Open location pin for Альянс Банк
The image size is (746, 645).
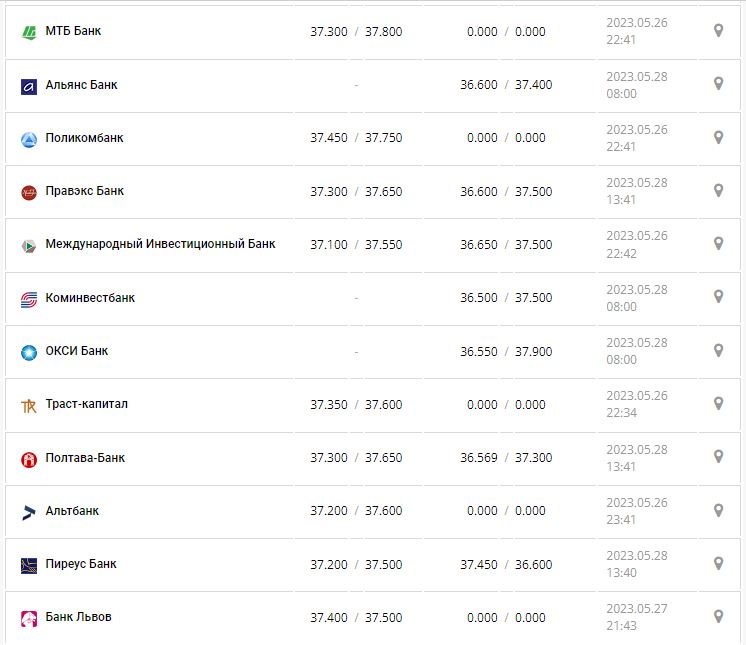coord(718,84)
